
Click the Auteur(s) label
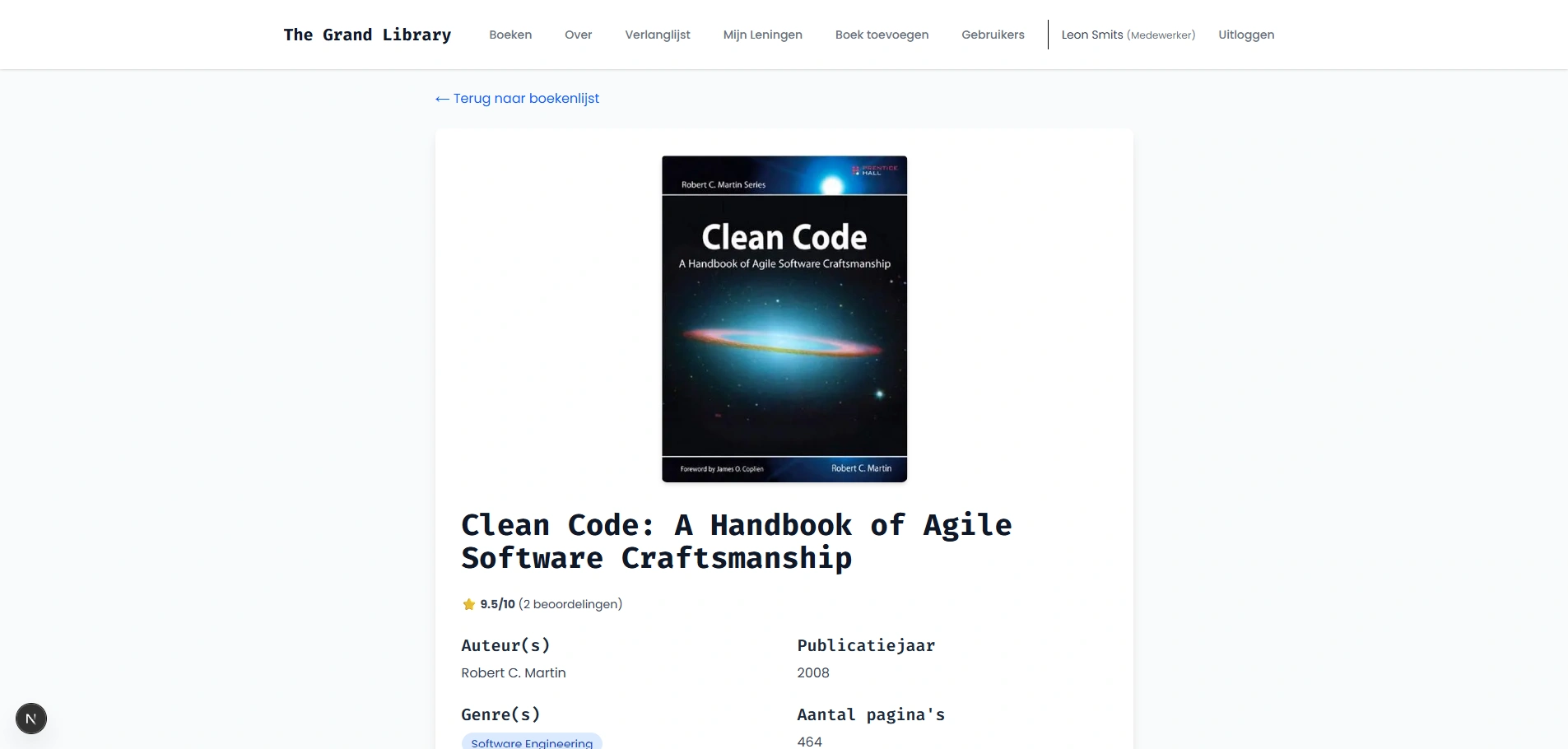[x=505, y=645]
